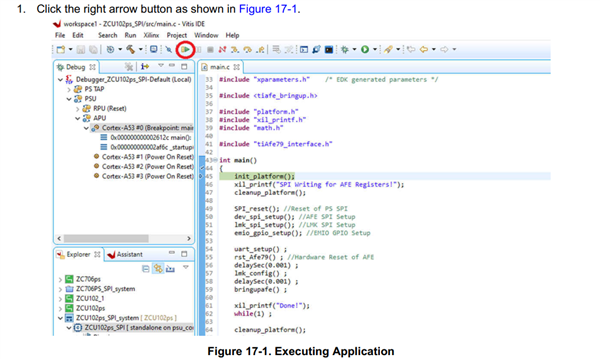Image resolution: width=600 pixels, height=360 pixels.
Task: Collapse the PSU tree node
Action: pos(69,99)
